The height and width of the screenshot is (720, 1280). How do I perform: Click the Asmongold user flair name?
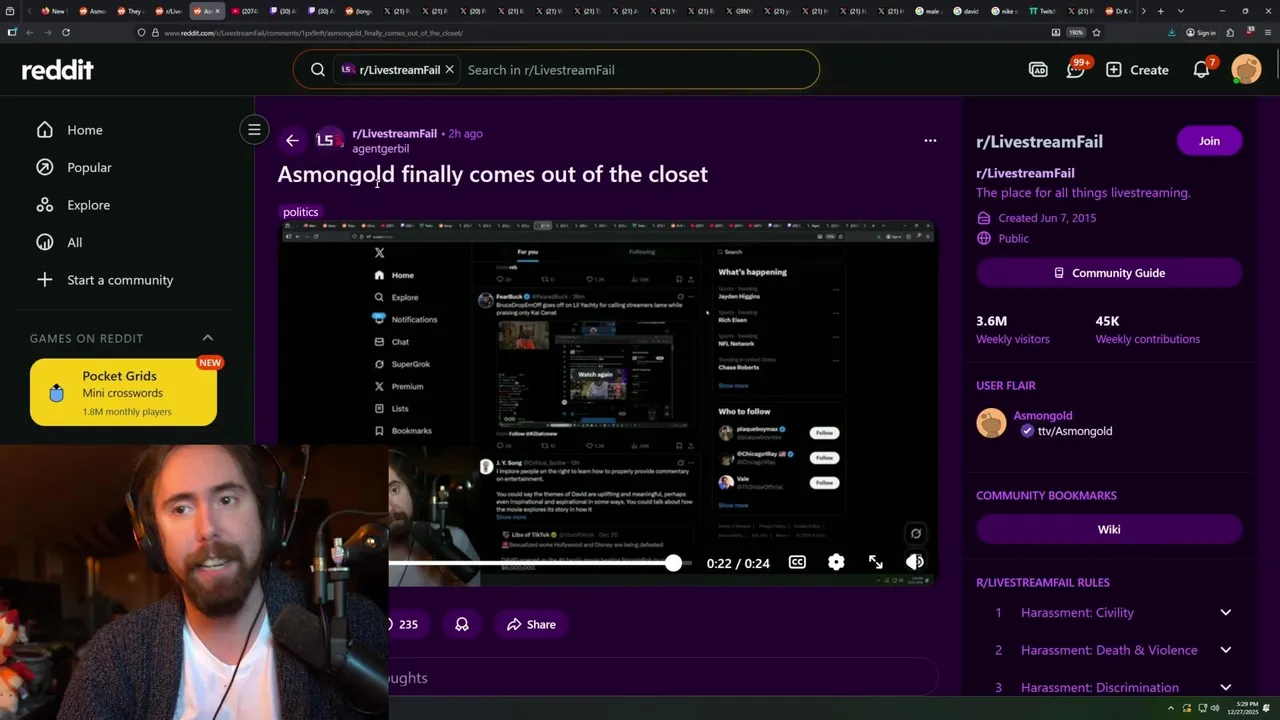tap(1043, 415)
